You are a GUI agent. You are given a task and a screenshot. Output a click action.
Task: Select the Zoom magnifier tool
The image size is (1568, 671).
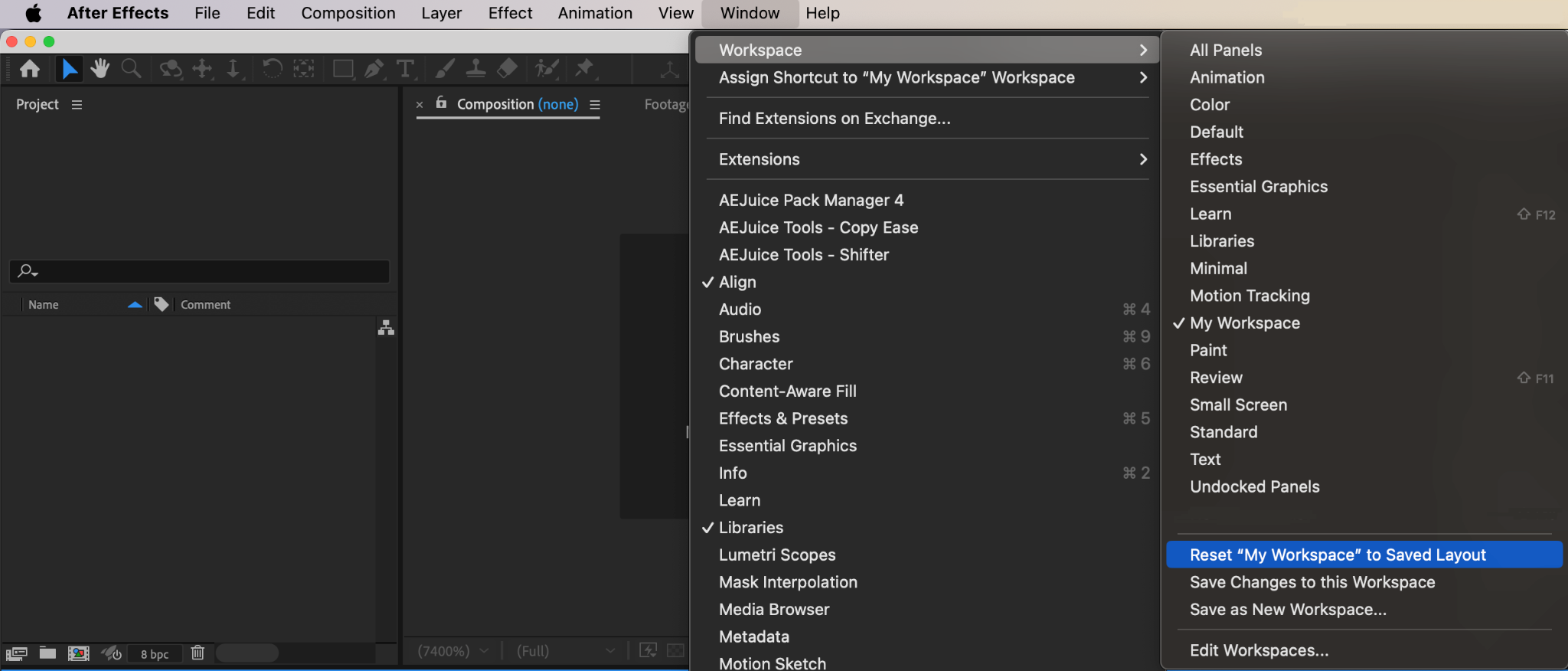pyautogui.click(x=132, y=69)
